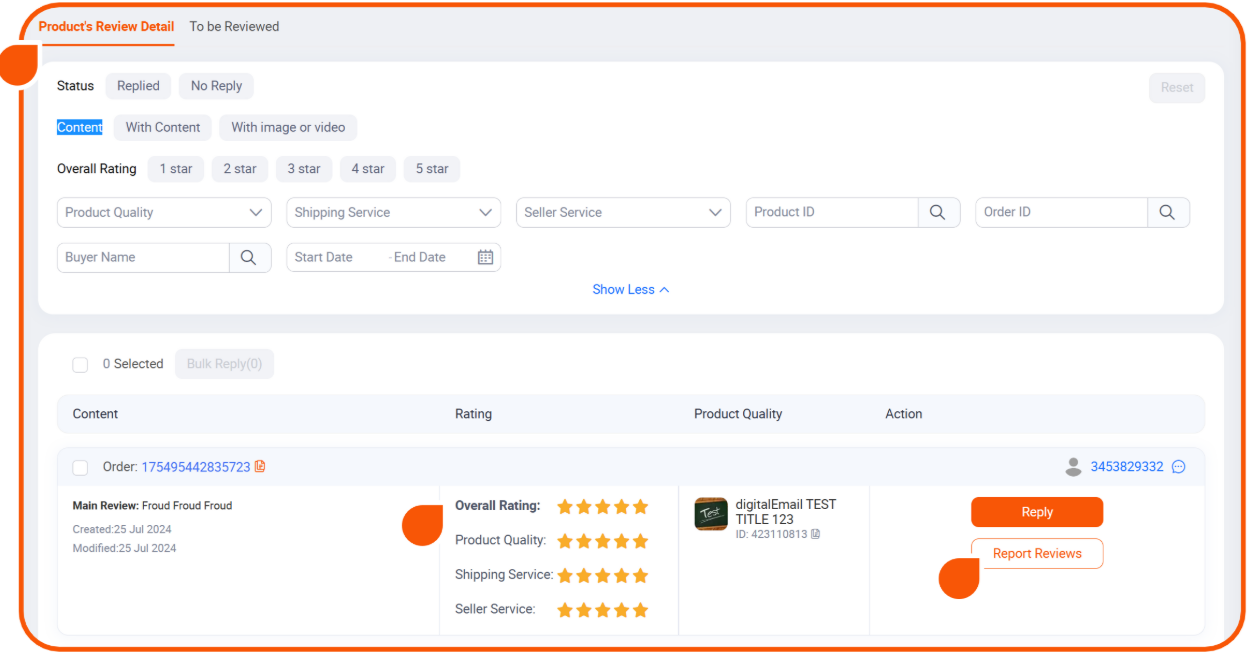Check the box for order 175495442835723
This screenshot has height=654, width=1248.
[x=80, y=468]
